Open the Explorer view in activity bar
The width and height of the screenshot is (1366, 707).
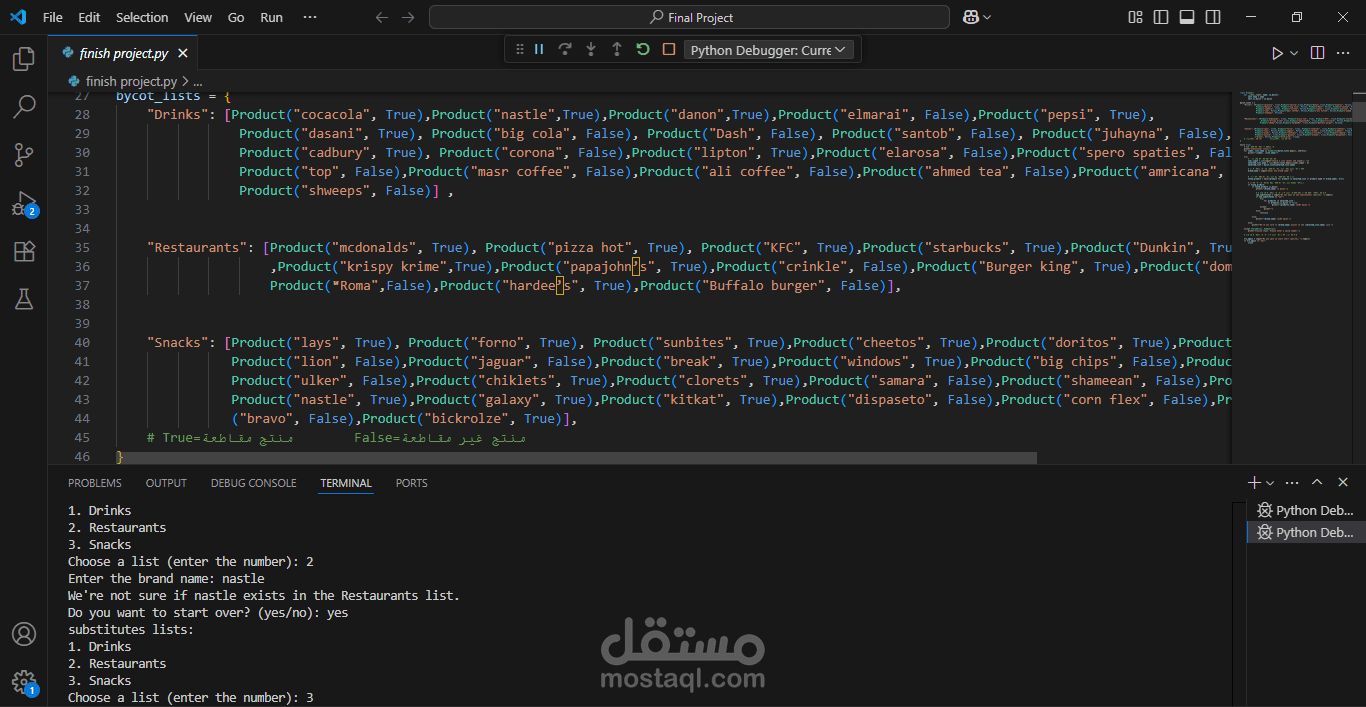pyautogui.click(x=23, y=59)
